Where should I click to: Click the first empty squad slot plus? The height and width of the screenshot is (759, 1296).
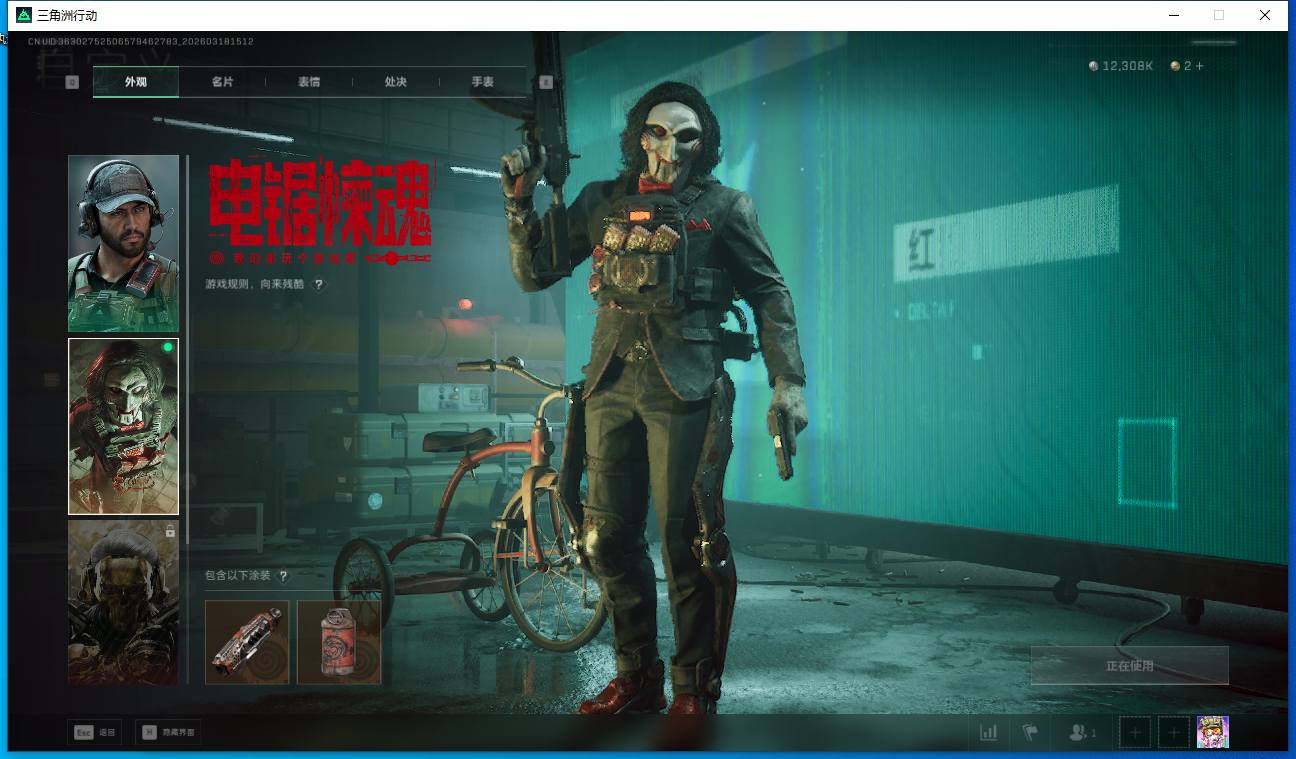(1135, 733)
